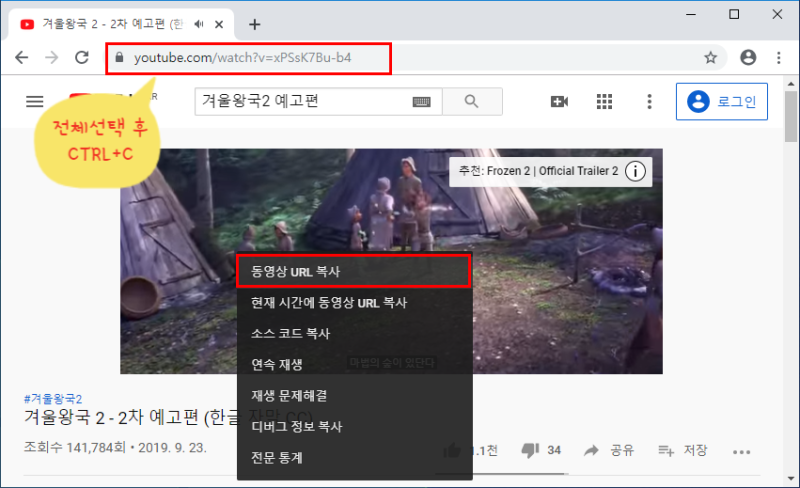
Task: Click the 저장 save-to-playlist button
Action: pyautogui.click(x=683, y=450)
